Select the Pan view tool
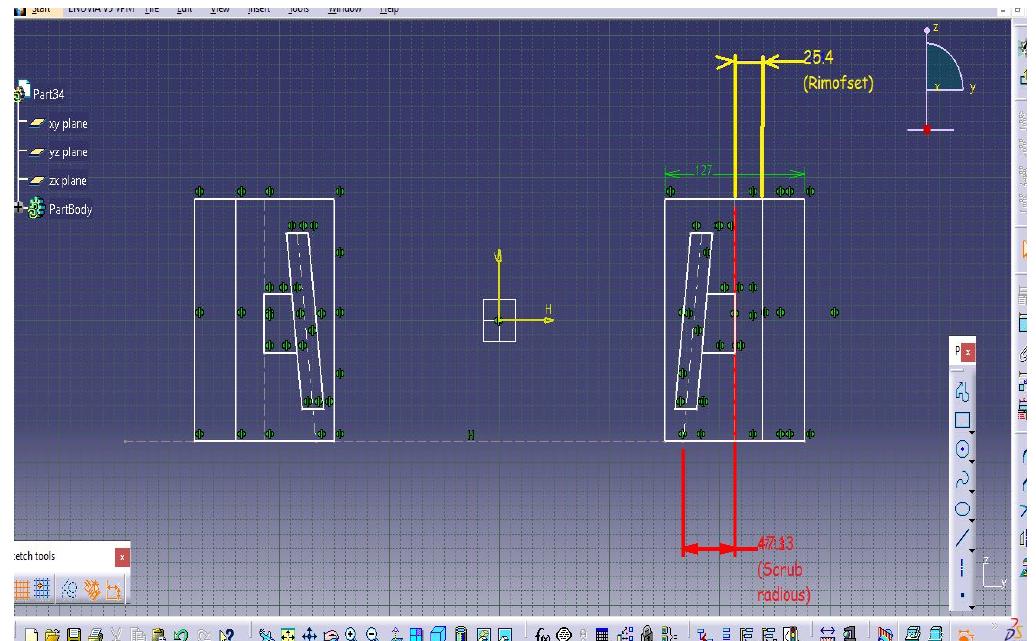The height and width of the screenshot is (641, 1036). pos(309,635)
